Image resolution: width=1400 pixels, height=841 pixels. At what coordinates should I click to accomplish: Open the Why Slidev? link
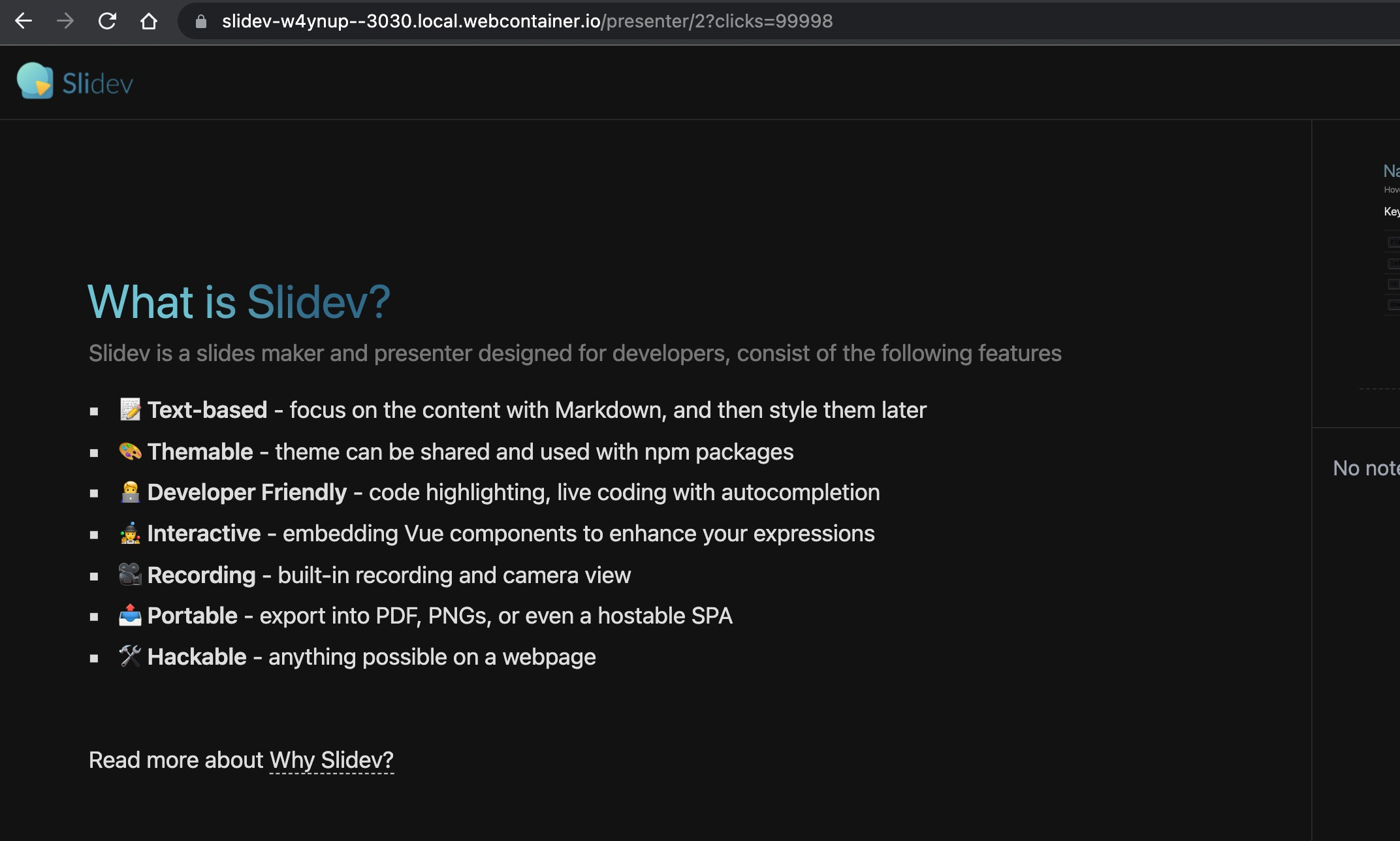click(332, 759)
